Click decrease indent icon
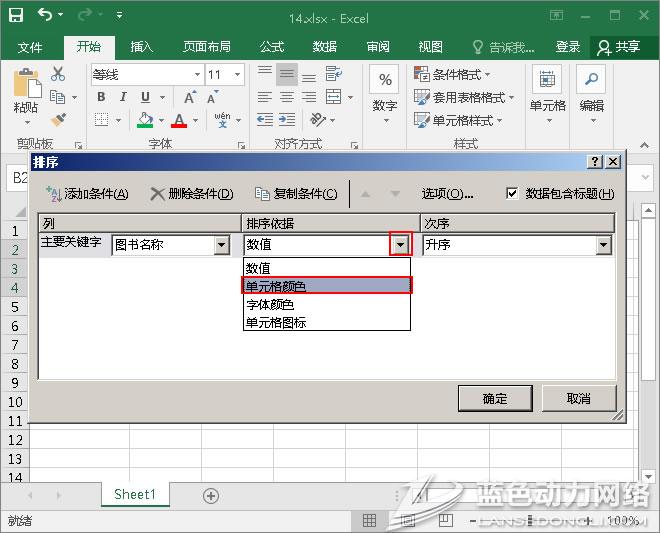This screenshot has height=533, width=660. pos(265,120)
